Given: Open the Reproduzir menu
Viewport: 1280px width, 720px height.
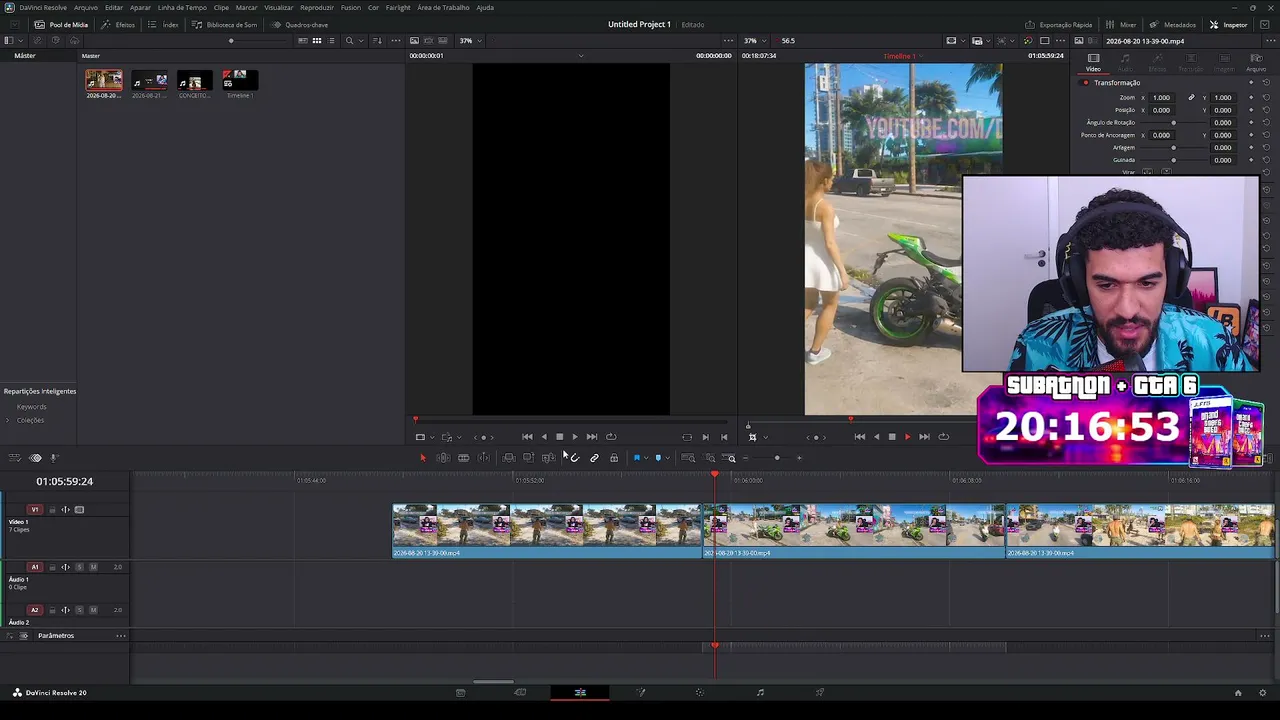Looking at the screenshot, I should point(317,7).
